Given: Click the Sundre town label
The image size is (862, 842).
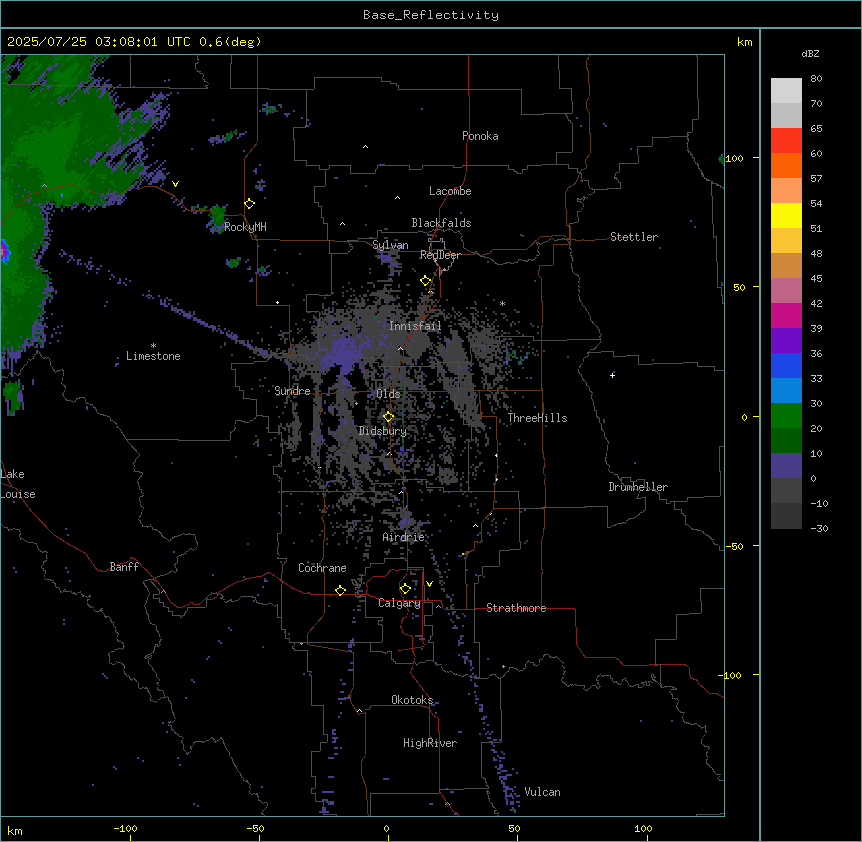Looking at the screenshot, I should pyautogui.click(x=292, y=391).
